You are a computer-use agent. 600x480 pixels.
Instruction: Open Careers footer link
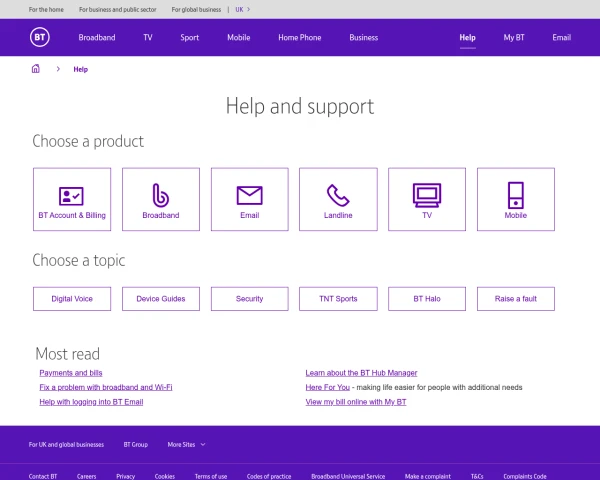pyautogui.click(x=86, y=476)
